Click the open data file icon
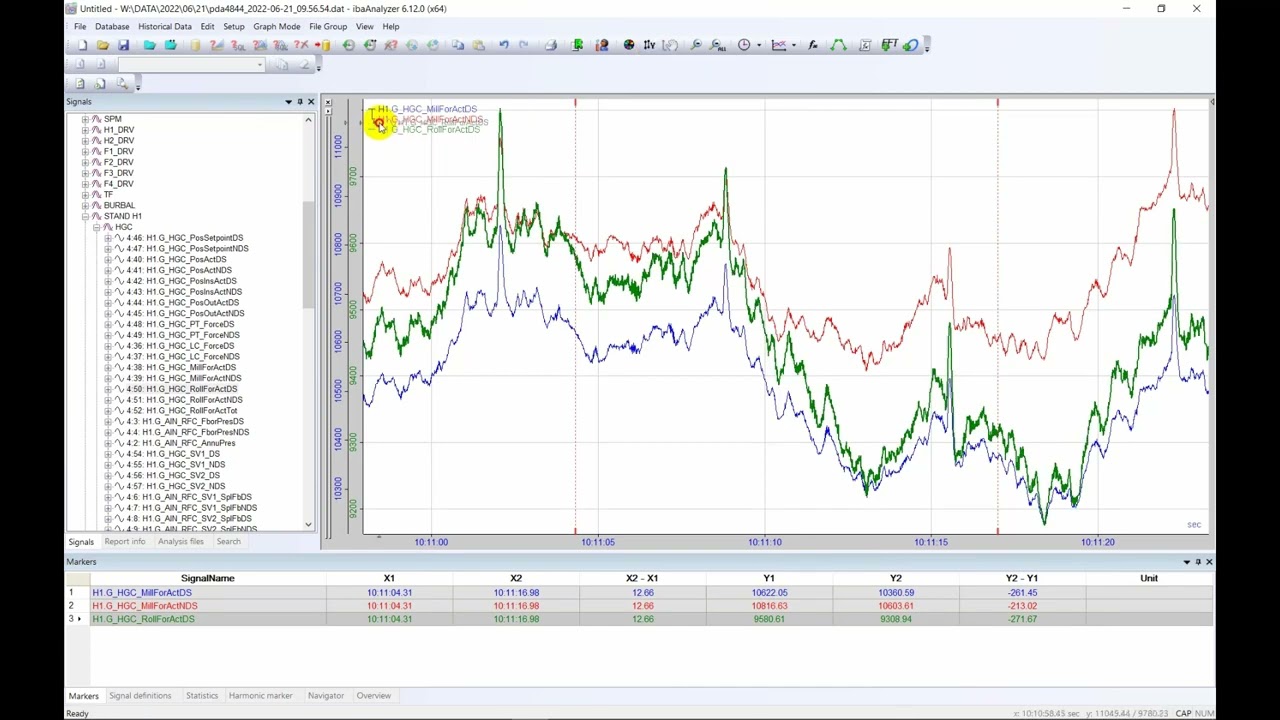 149,45
